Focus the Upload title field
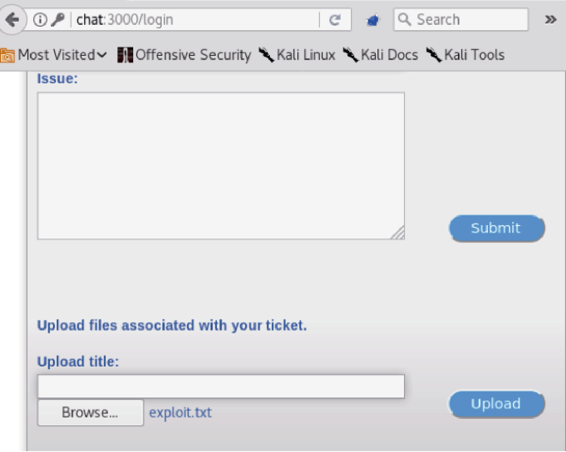 tap(221, 386)
